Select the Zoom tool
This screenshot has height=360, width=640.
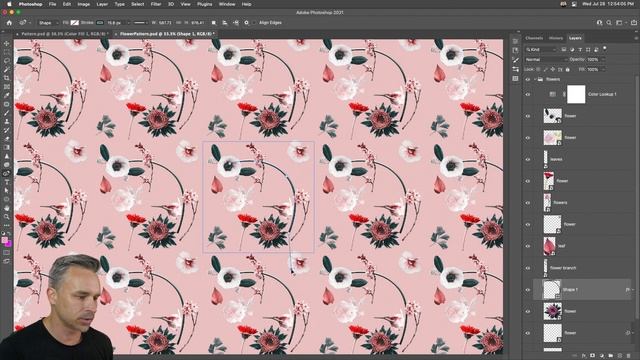pos(7,217)
